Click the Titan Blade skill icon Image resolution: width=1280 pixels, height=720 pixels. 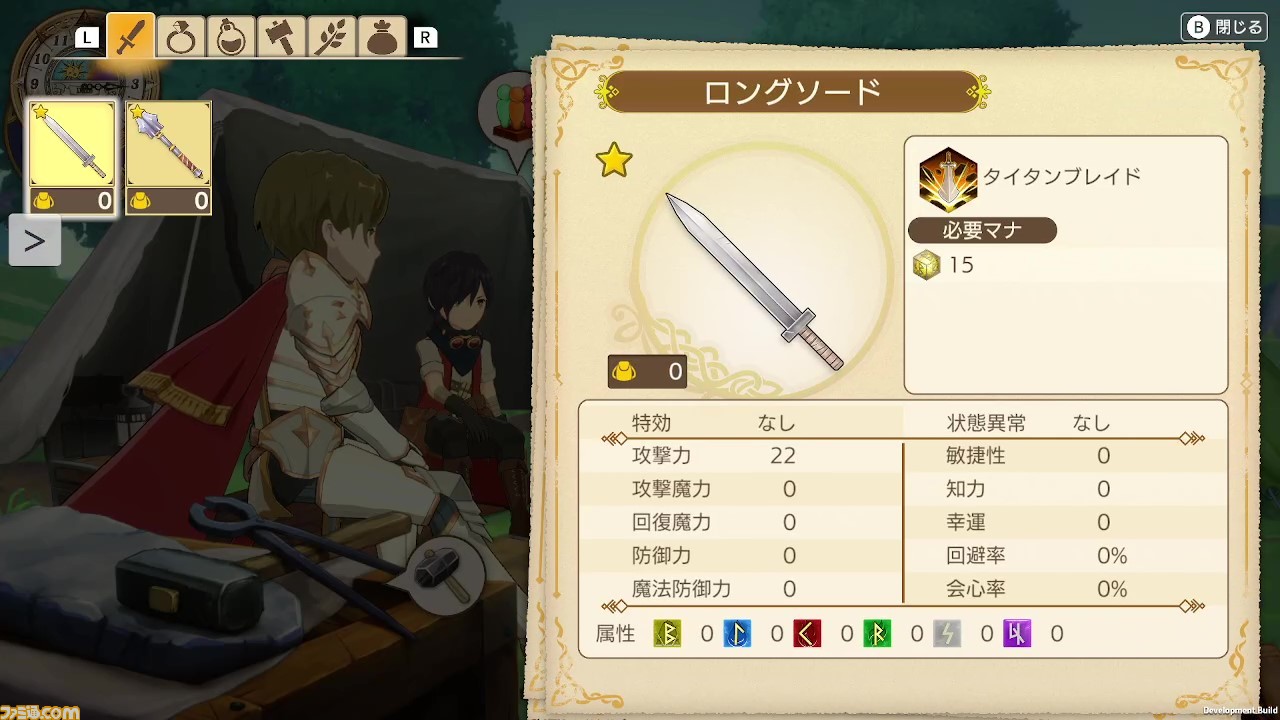[x=947, y=180]
